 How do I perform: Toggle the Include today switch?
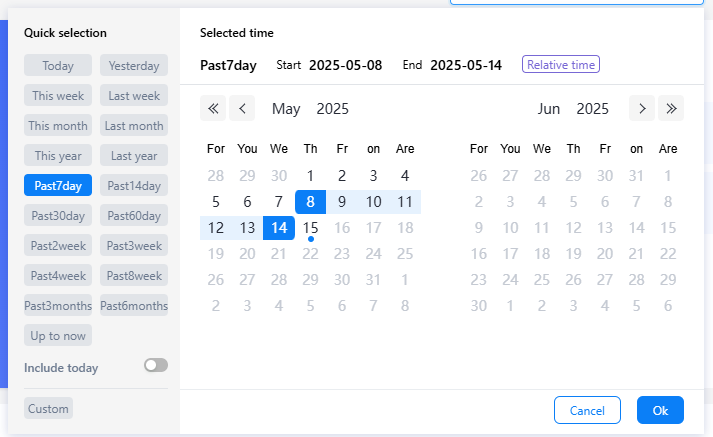pyautogui.click(x=155, y=366)
